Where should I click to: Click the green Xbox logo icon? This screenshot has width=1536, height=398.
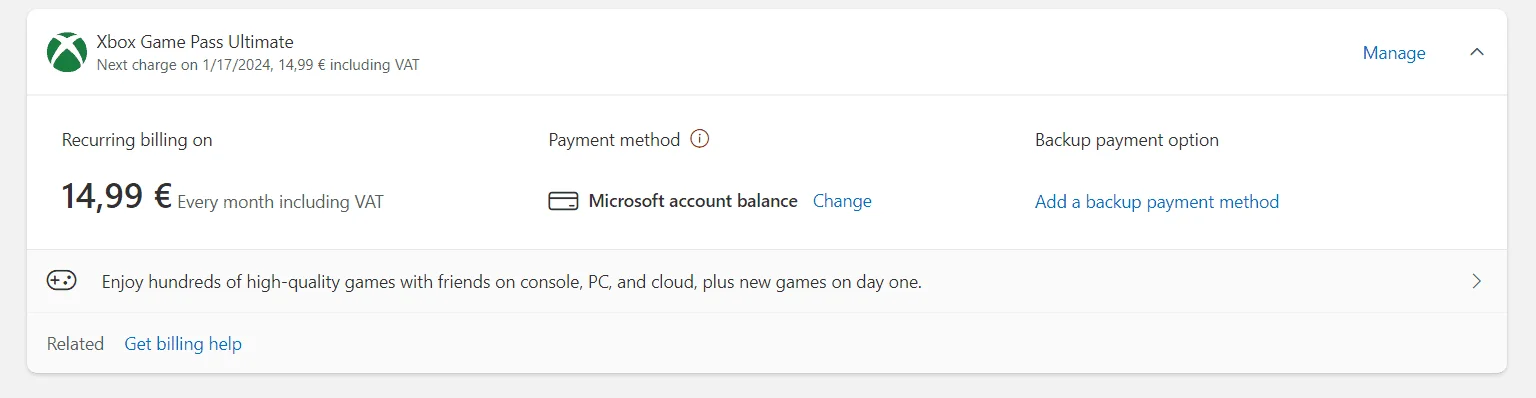[x=67, y=53]
